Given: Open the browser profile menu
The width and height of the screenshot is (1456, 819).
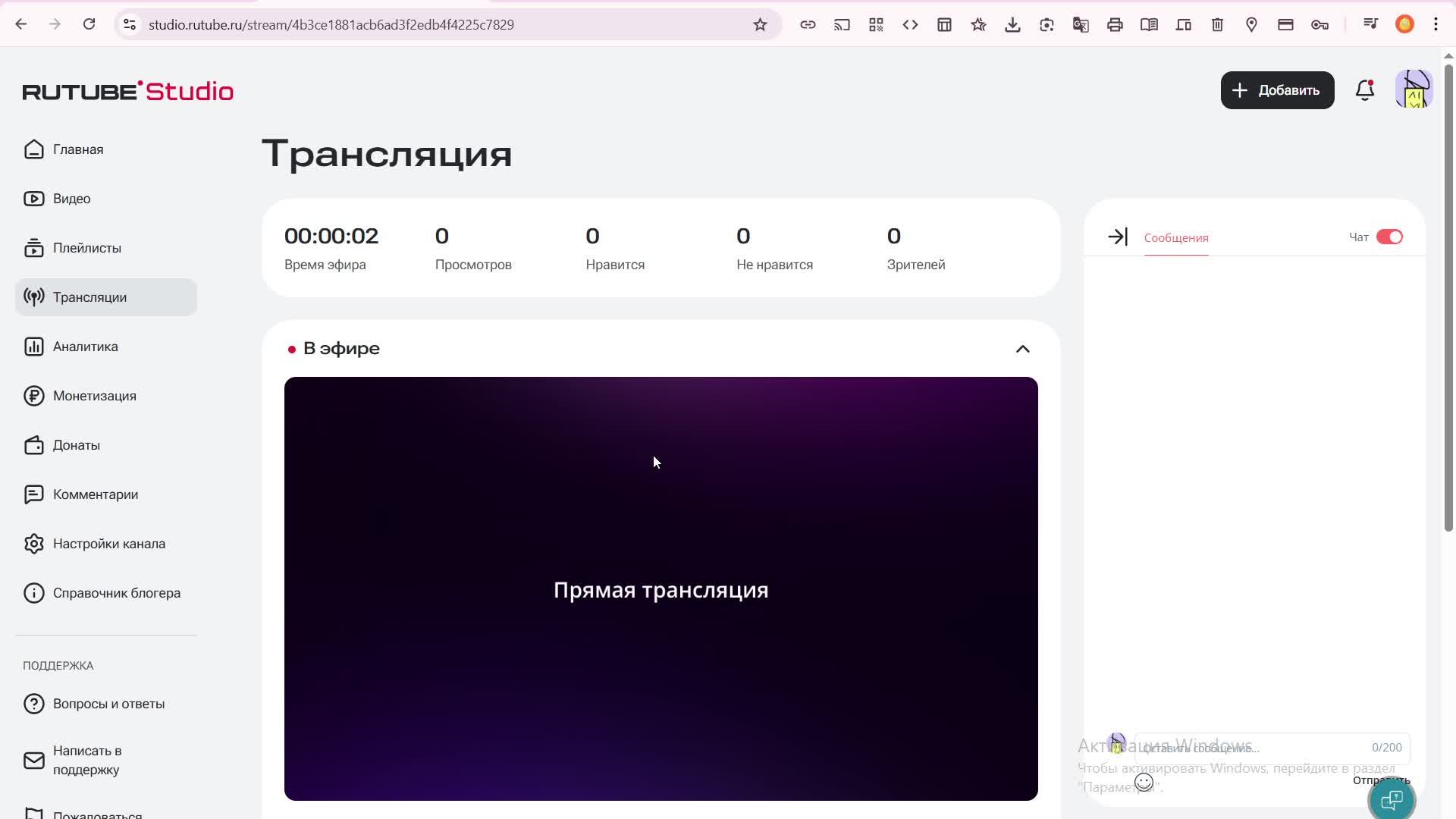Looking at the screenshot, I should point(1404,24).
